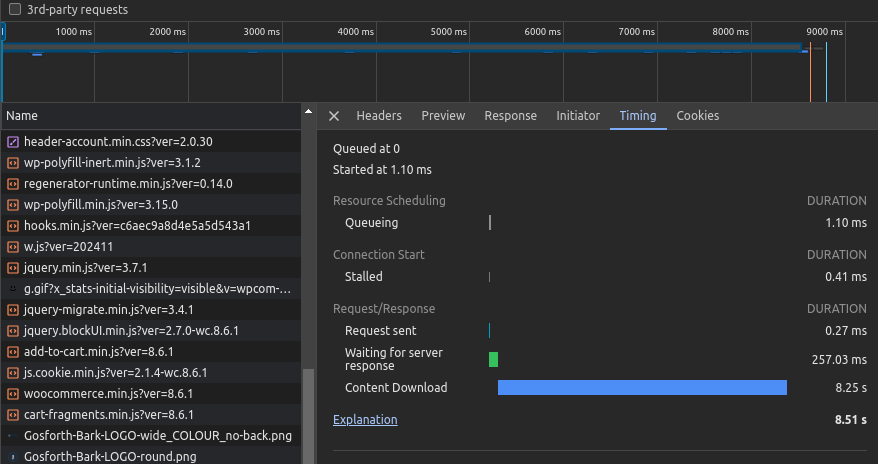
Task: Click script icon for js.cookie.min.js
Action: point(13,373)
